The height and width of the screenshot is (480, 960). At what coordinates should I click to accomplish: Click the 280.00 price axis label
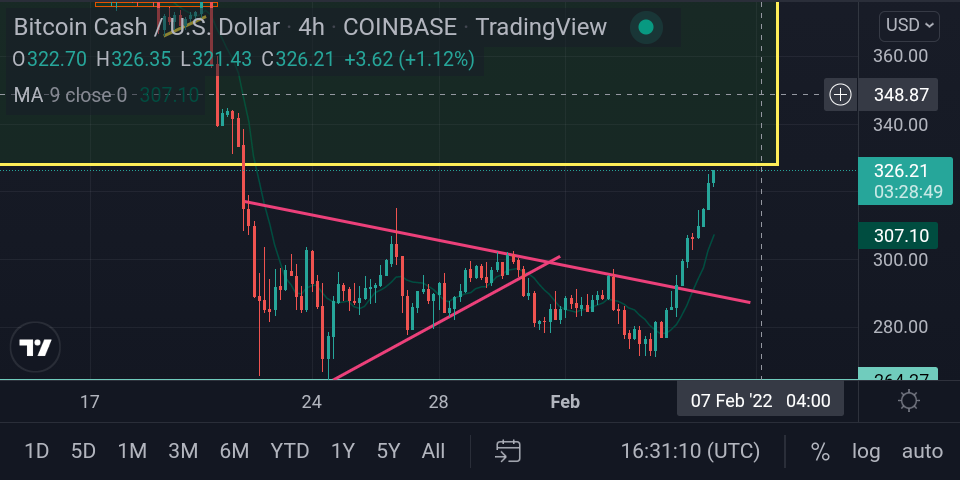(x=900, y=327)
